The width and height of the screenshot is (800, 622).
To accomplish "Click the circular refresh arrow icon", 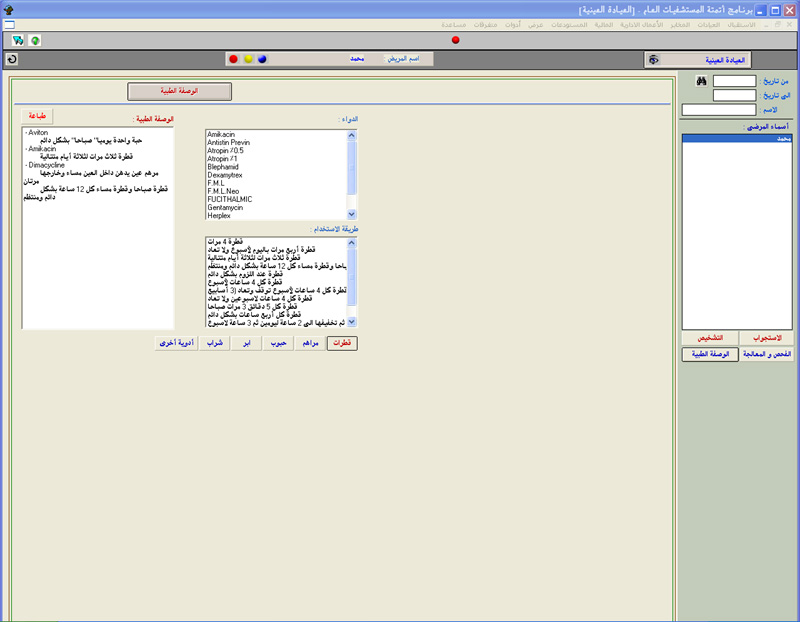I will coord(11,59).
